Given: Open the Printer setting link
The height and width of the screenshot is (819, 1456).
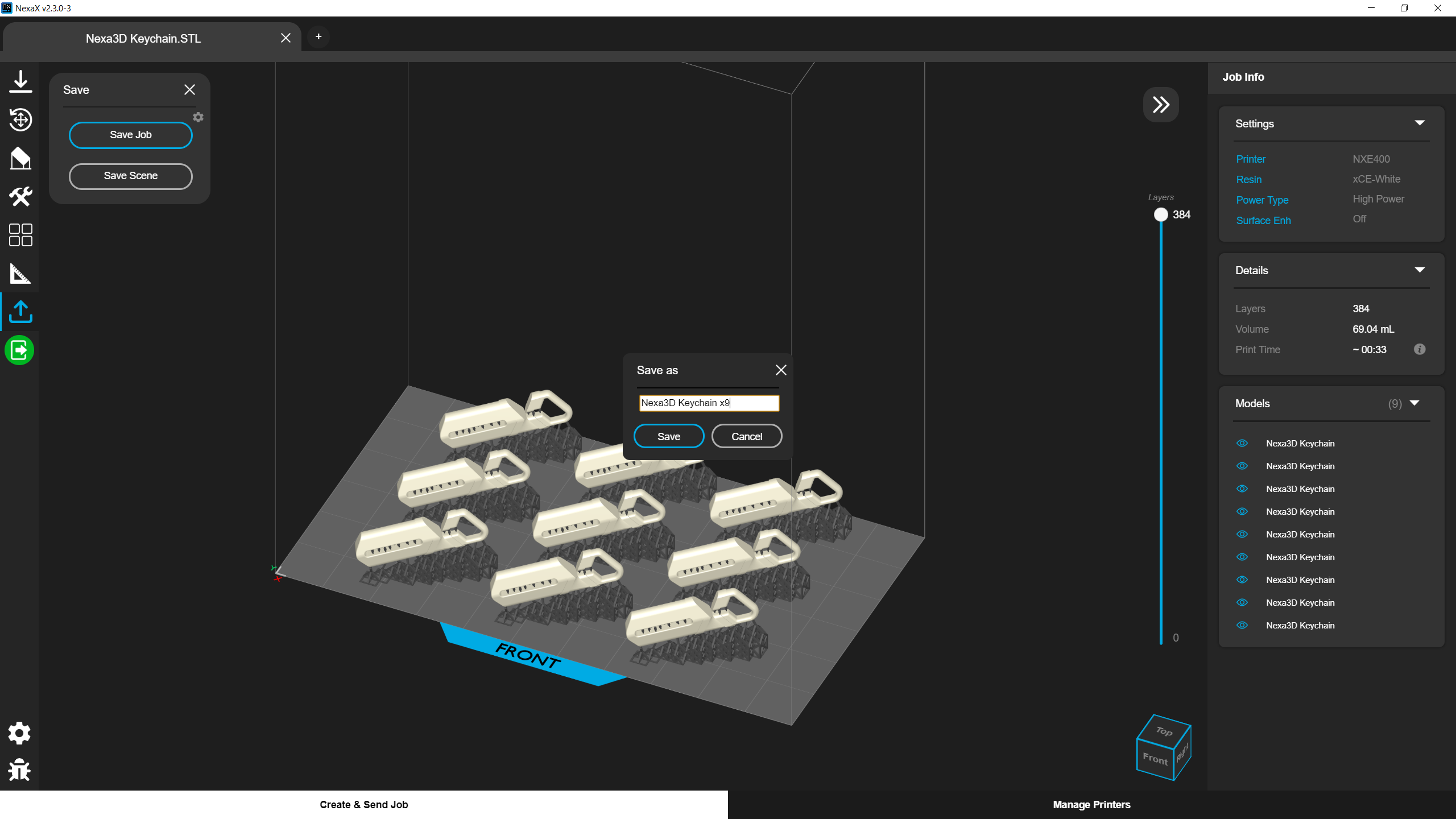Looking at the screenshot, I should (x=1251, y=159).
